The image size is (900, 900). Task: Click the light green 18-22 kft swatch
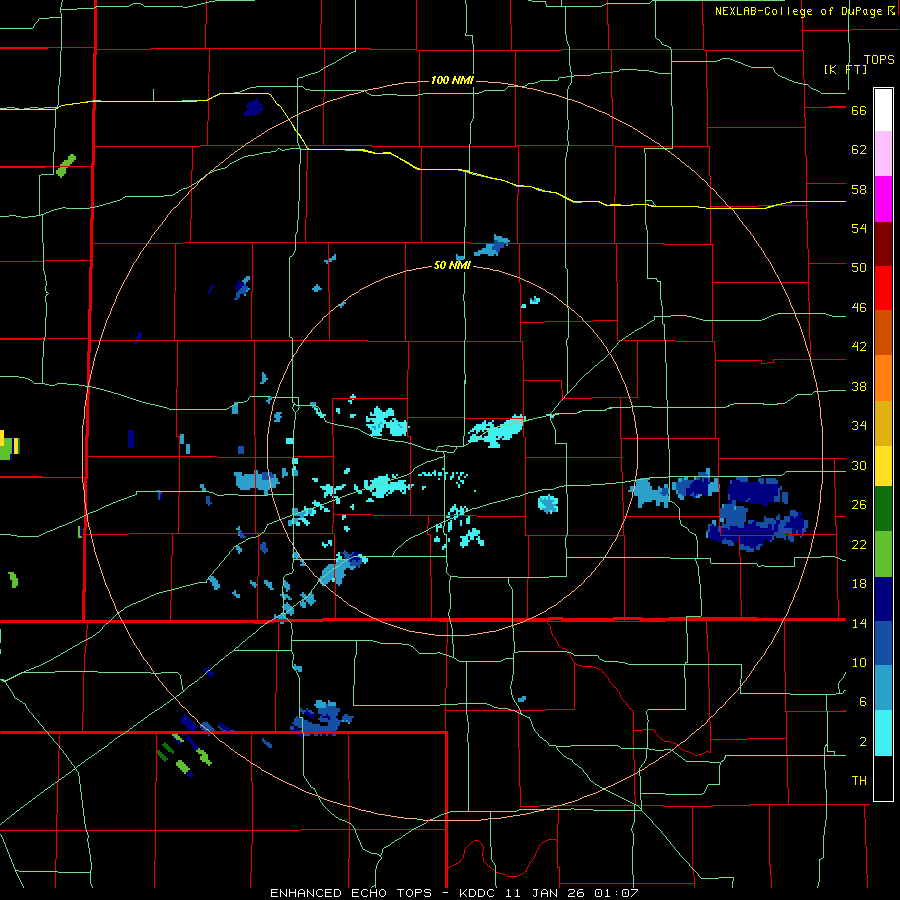click(883, 554)
